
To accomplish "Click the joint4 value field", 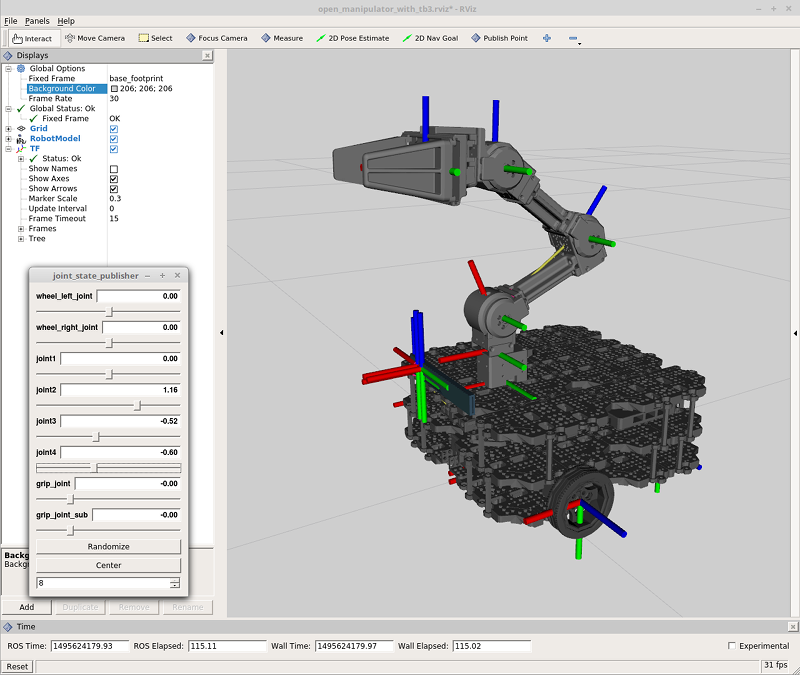I will coord(120,453).
